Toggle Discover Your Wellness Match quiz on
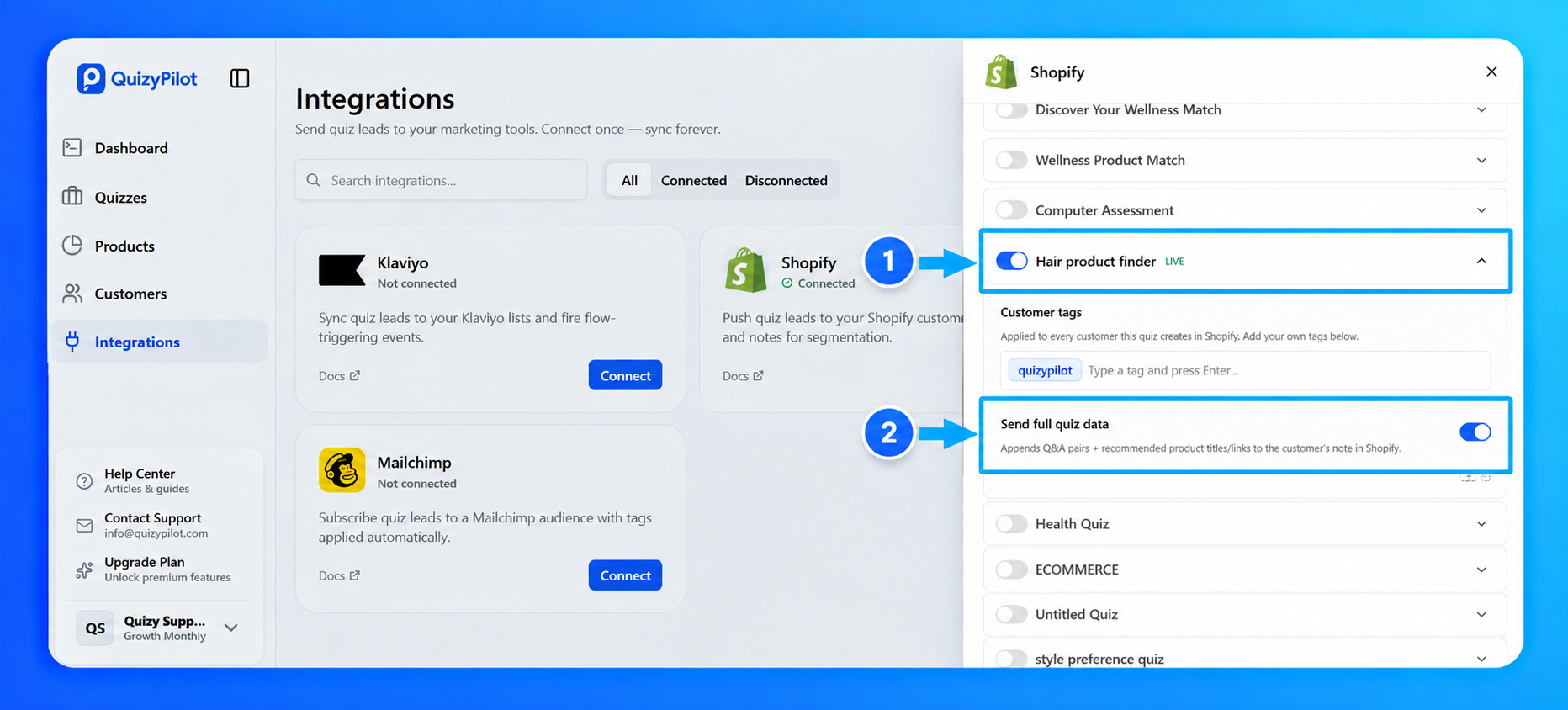1568x710 pixels. pyautogui.click(x=1012, y=110)
